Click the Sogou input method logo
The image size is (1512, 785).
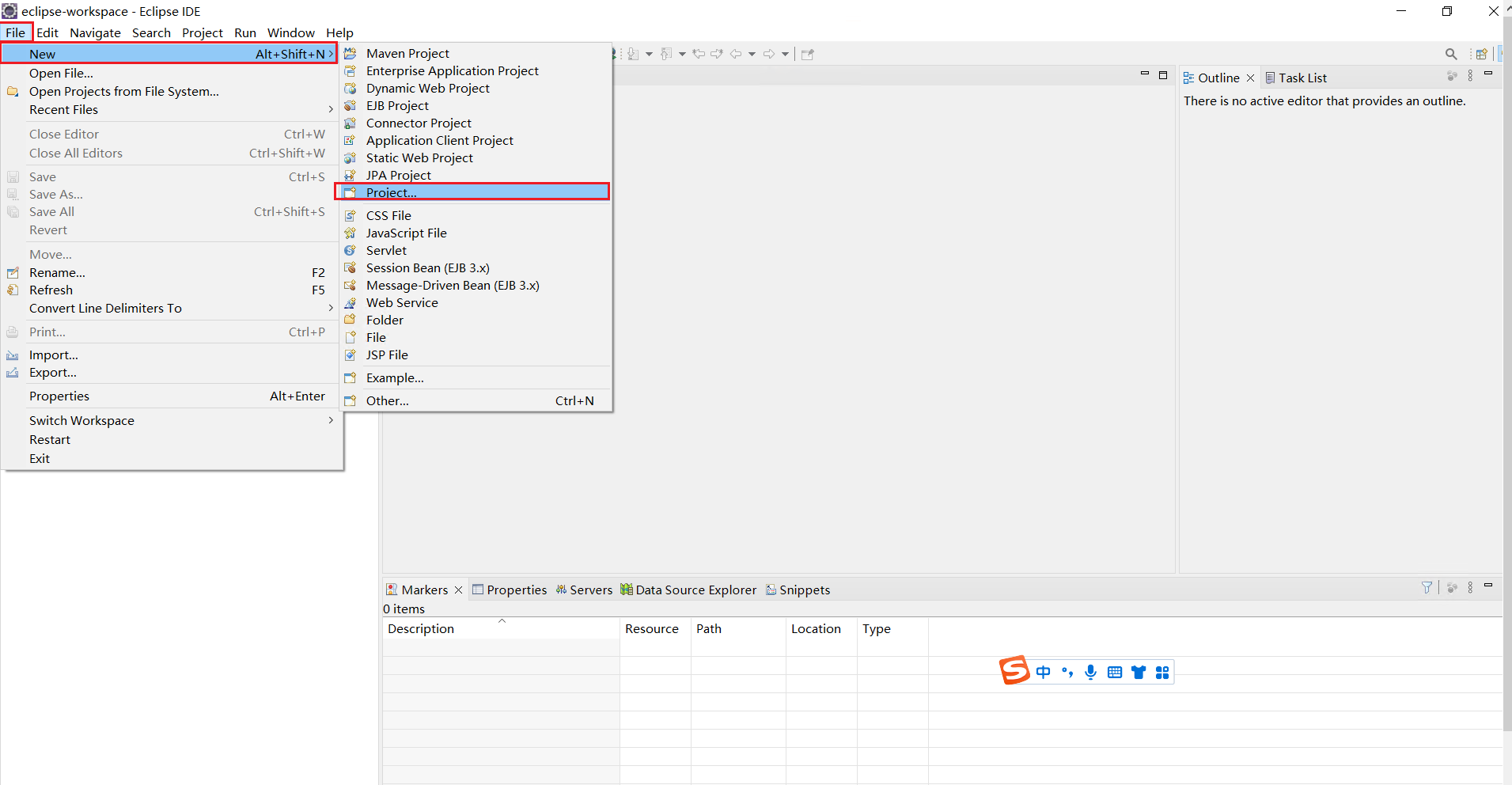[x=1014, y=670]
